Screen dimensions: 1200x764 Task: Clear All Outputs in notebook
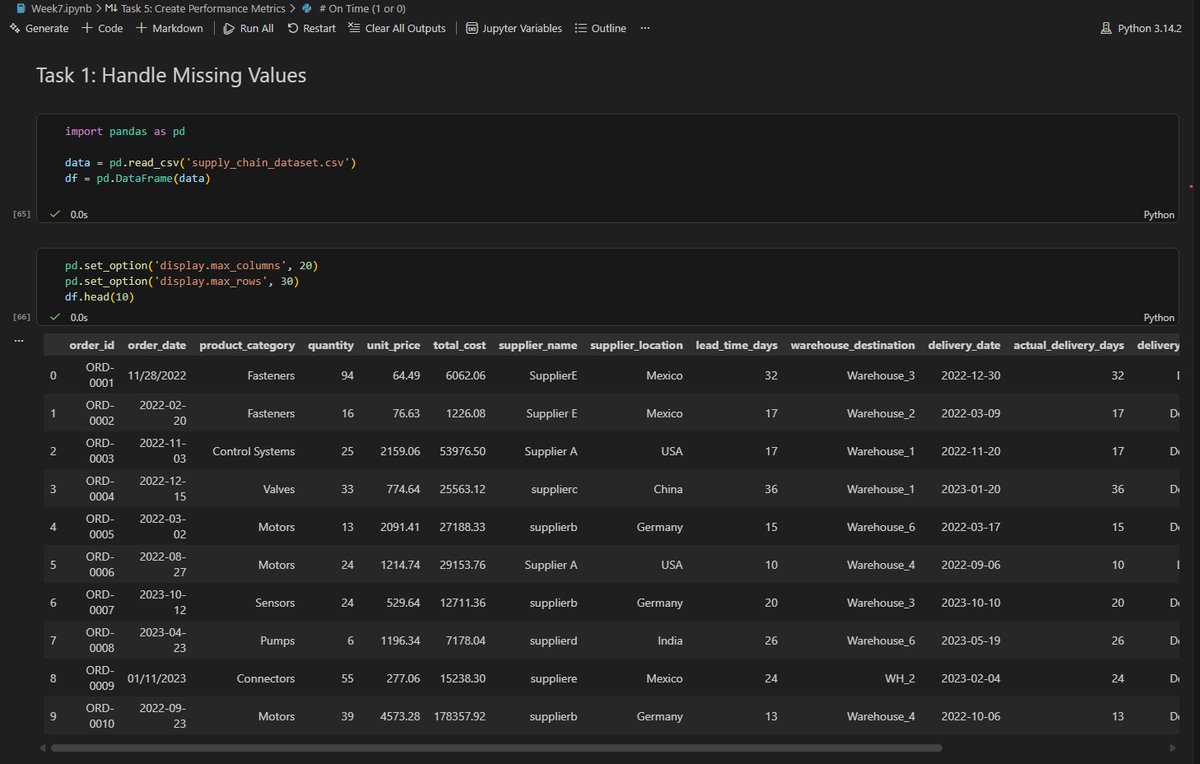point(396,28)
